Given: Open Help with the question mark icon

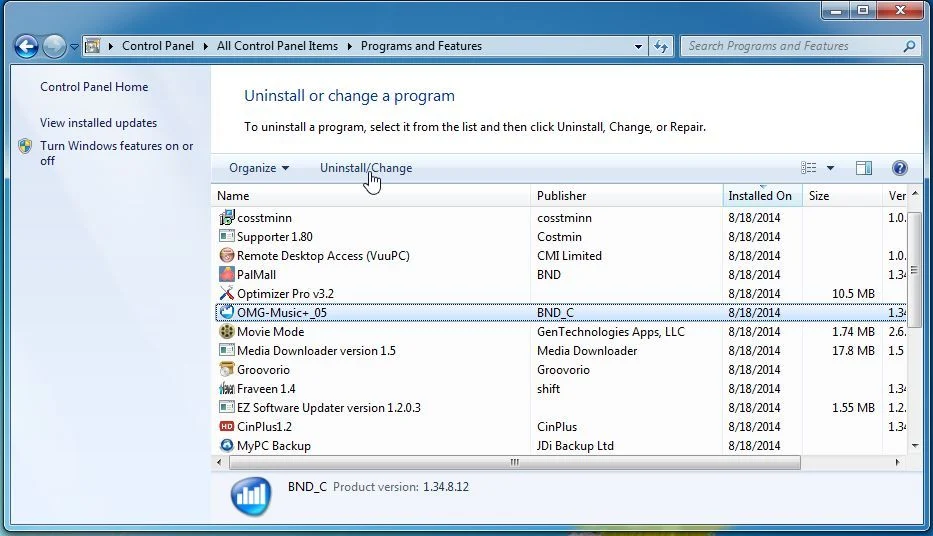Looking at the screenshot, I should (x=900, y=168).
